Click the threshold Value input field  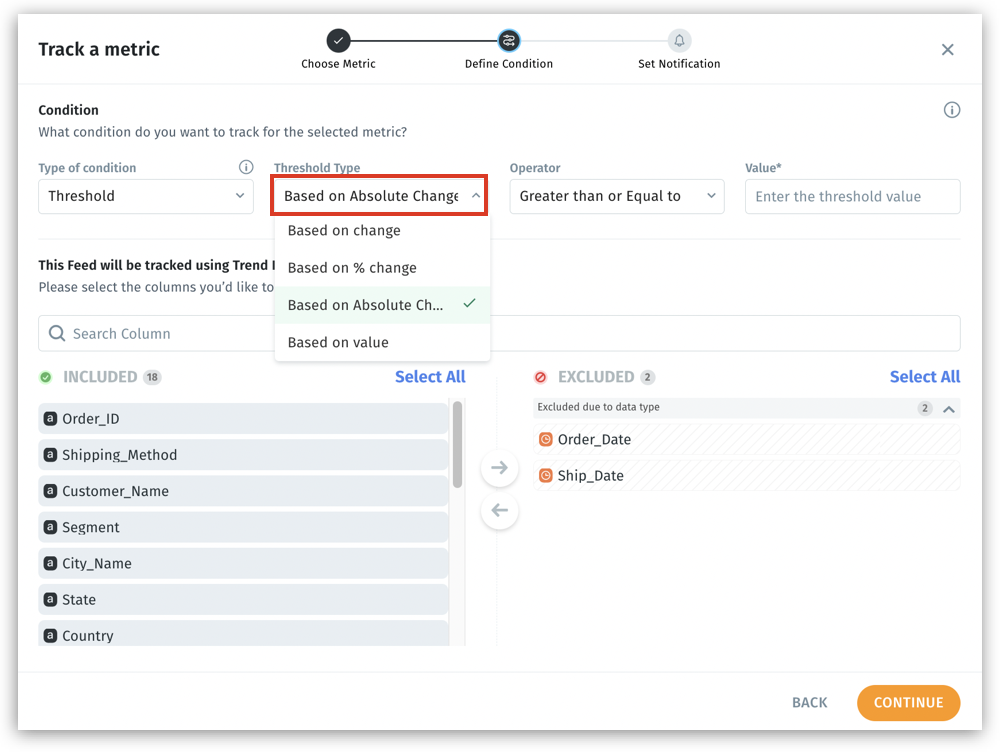[852, 196]
